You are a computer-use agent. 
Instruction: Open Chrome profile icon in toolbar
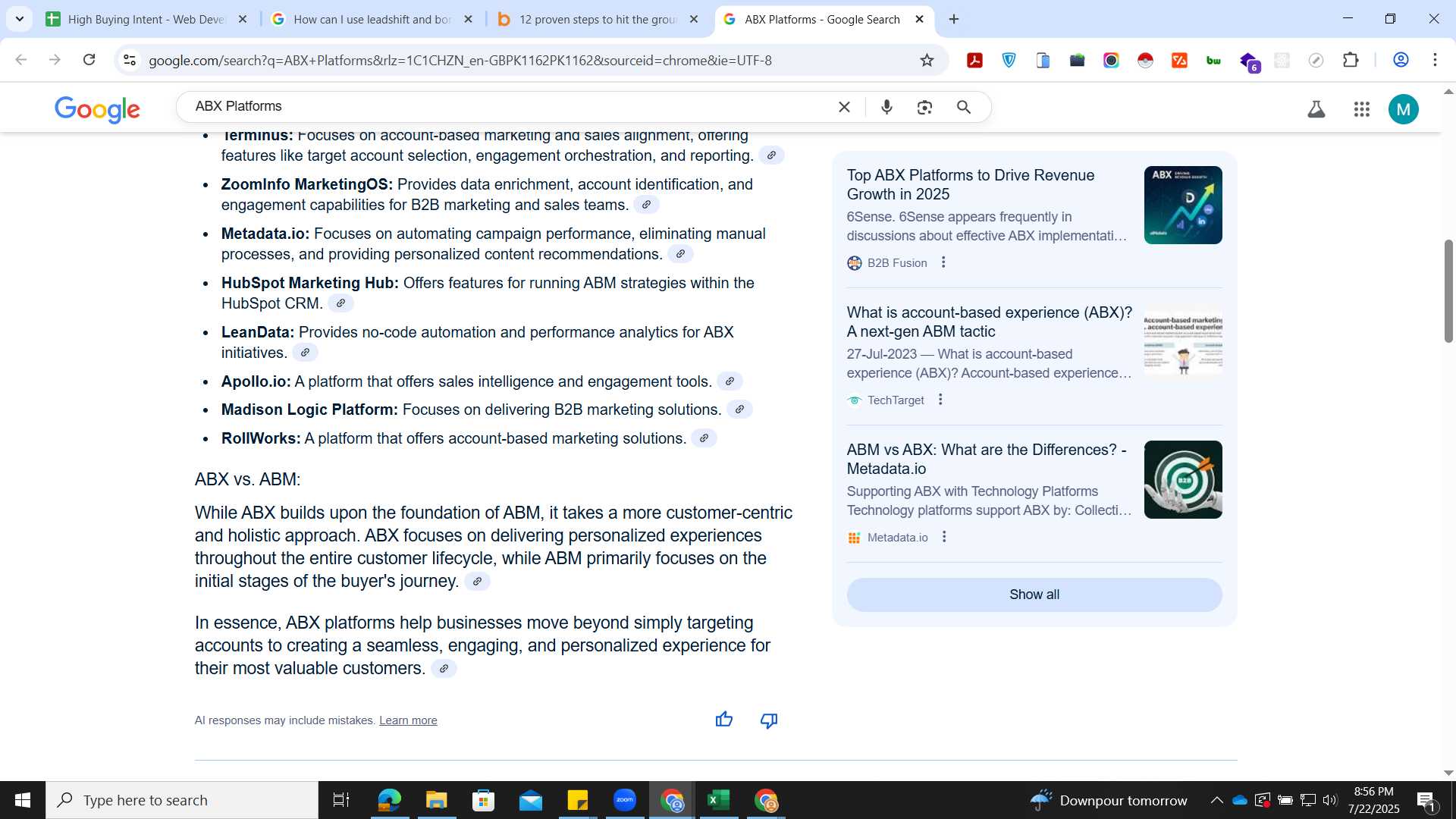pos(1401,60)
